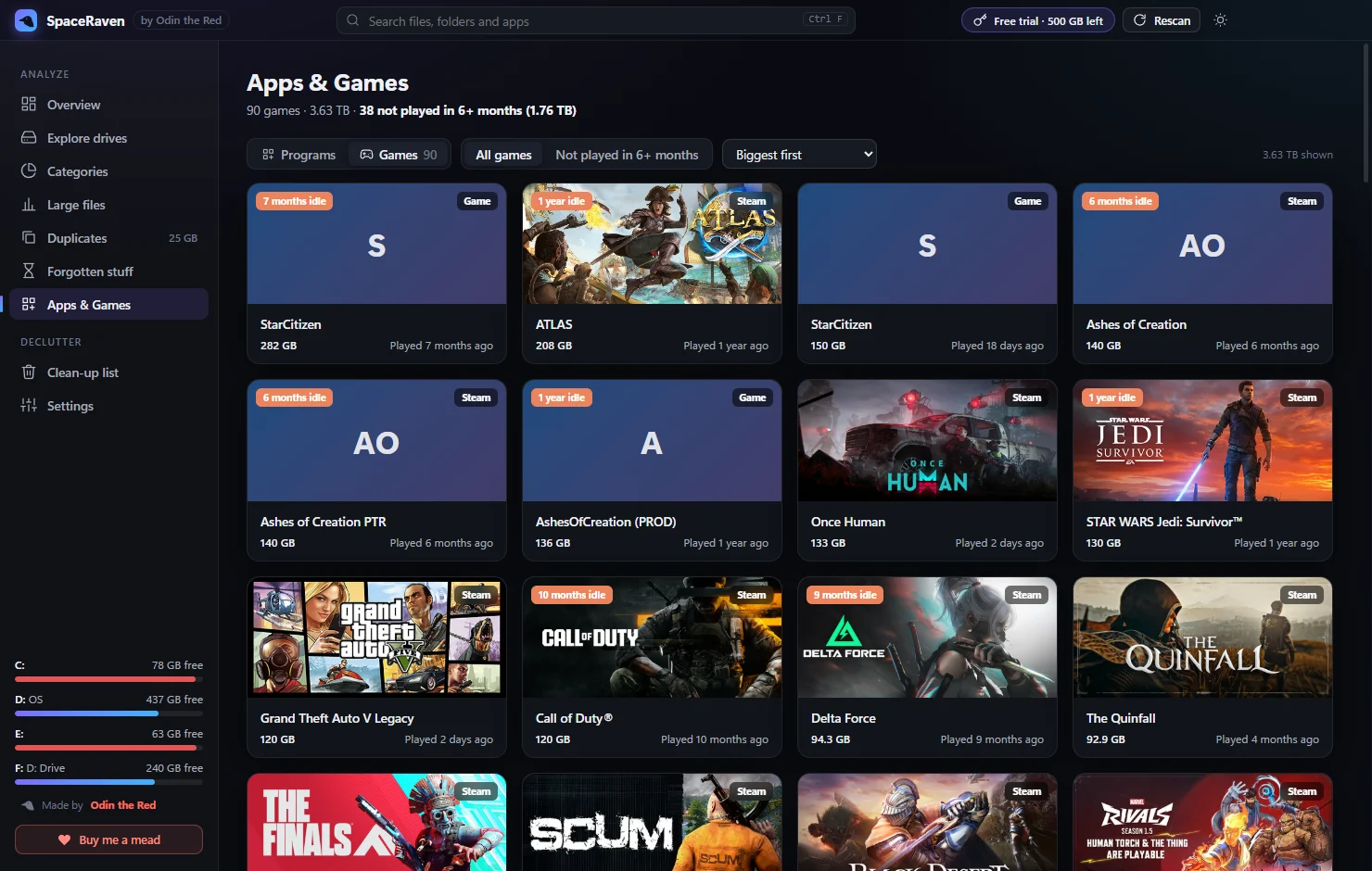Click the Apps & Games grid icon
This screenshot has height=871, width=1372.
click(29, 304)
